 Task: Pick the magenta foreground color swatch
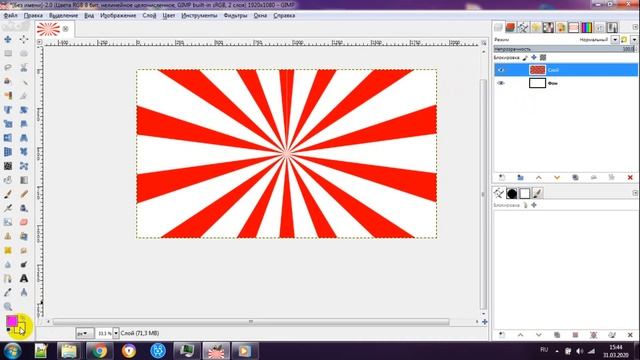(x=11, y=320)
